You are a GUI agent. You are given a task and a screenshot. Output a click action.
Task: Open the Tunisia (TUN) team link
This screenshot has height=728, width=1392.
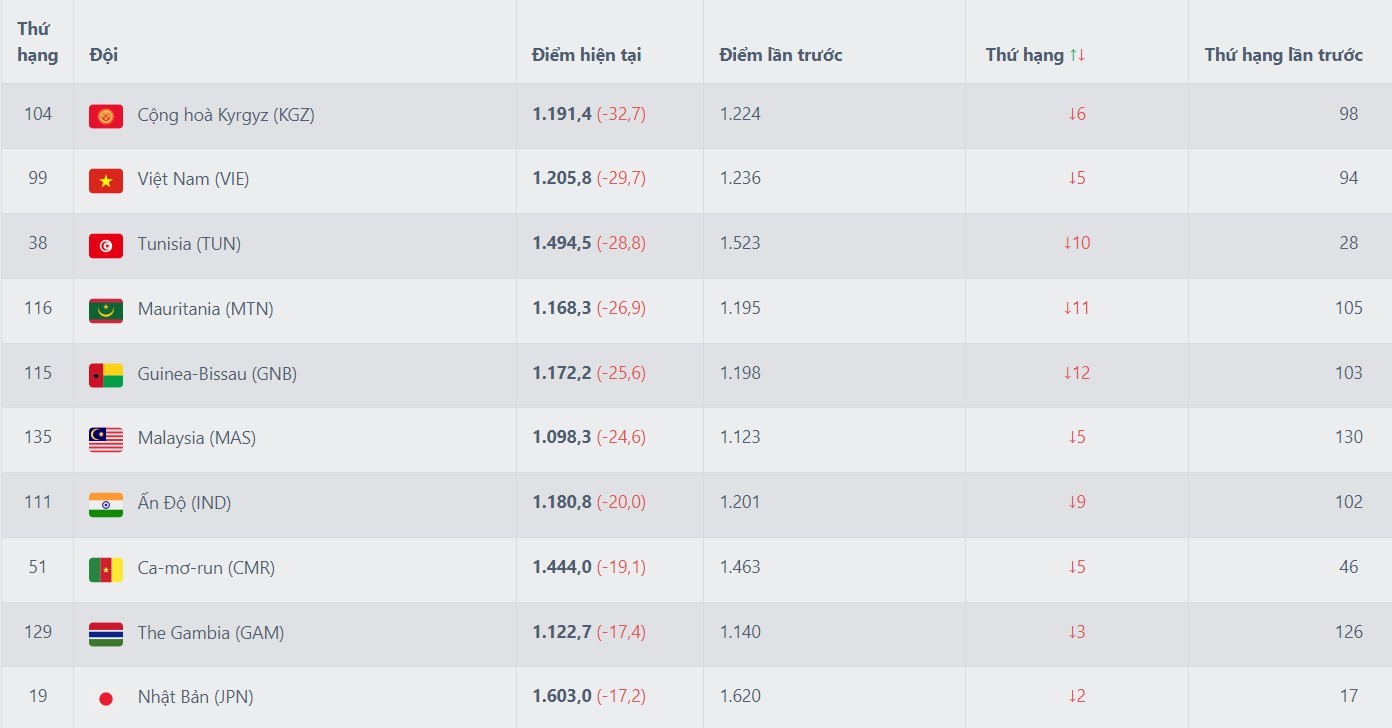[x=189, y=244]
